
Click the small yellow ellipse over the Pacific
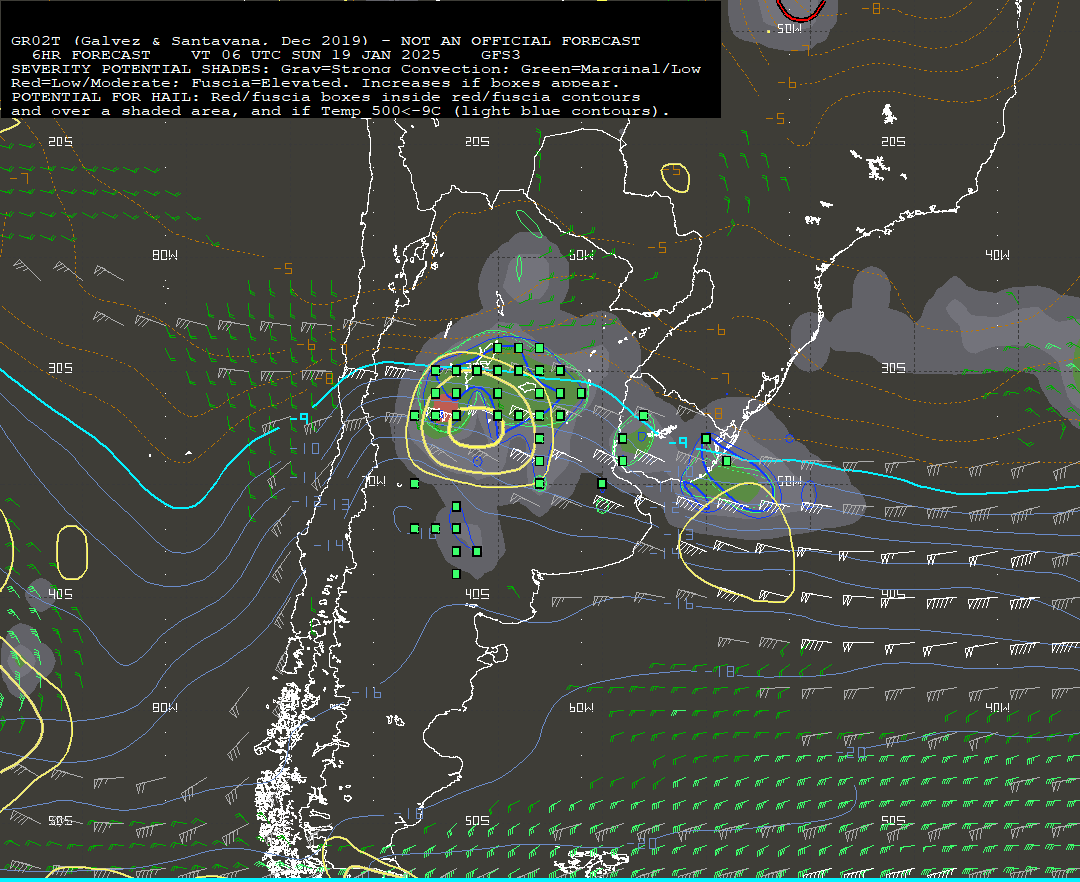(x=72, y=552)
